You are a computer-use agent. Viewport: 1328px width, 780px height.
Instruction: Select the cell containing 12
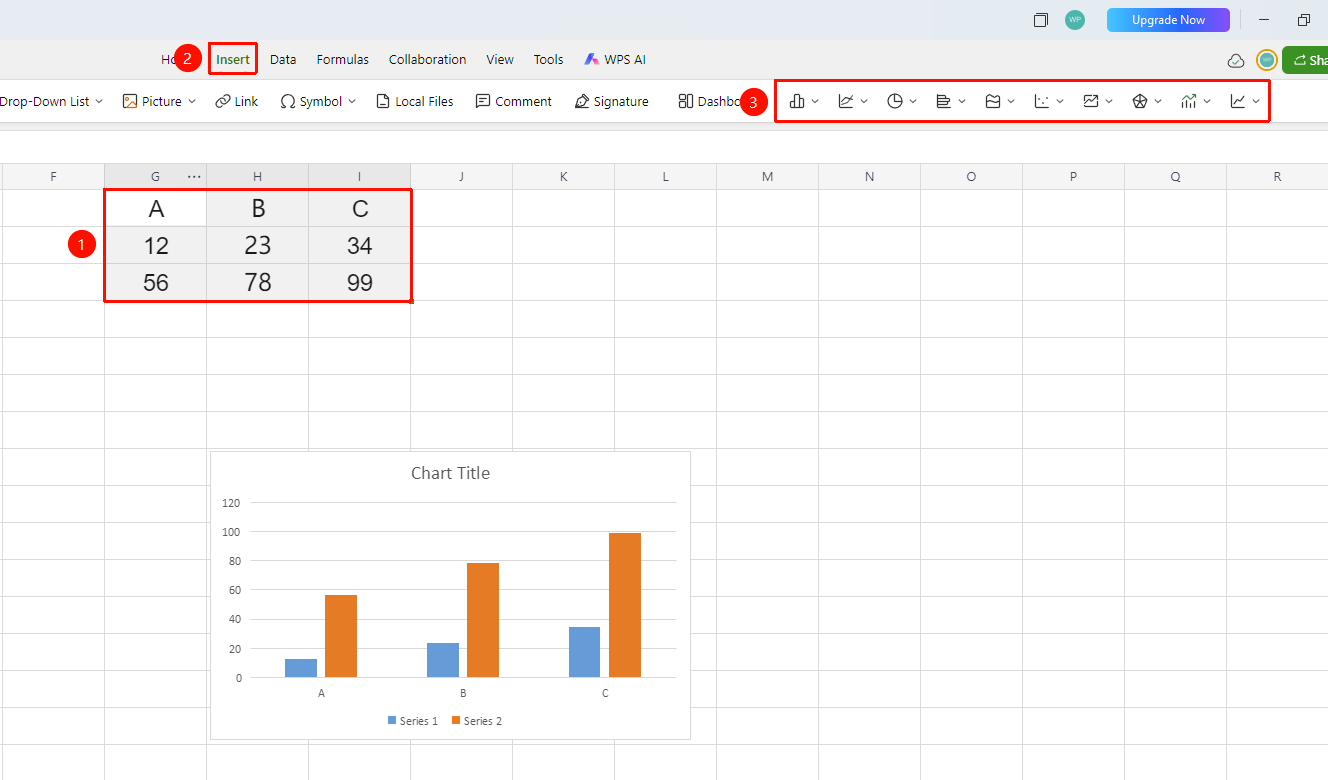click(x=156, y=245)
